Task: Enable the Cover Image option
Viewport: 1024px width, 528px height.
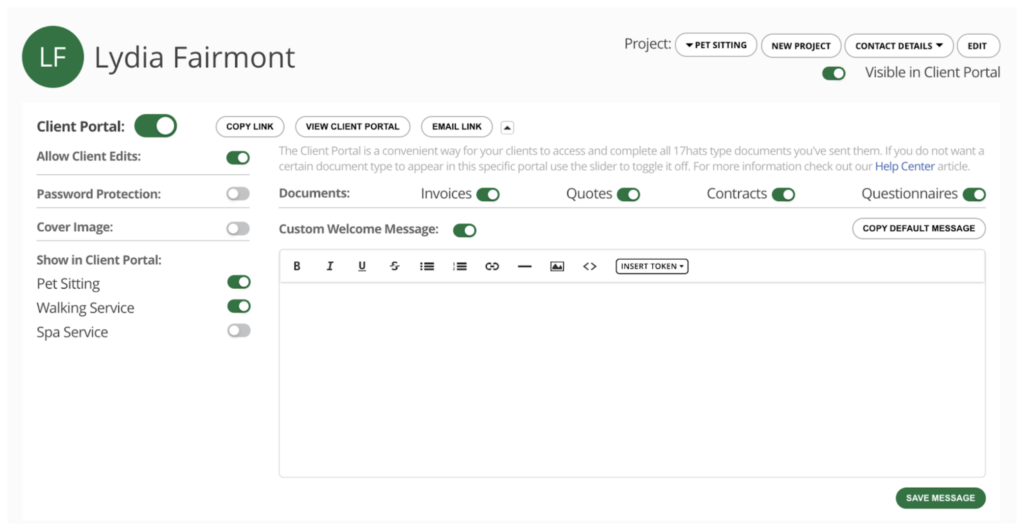Action: (238, 228)
